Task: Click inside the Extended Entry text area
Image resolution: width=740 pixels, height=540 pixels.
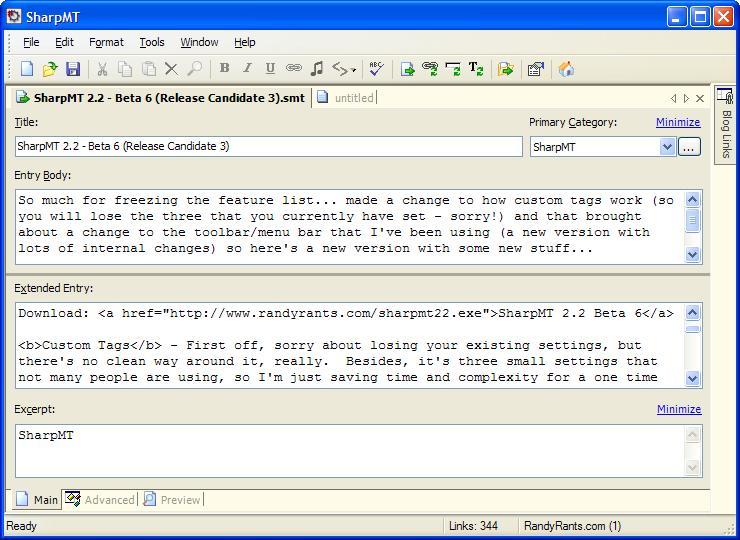Action: [350, 346]
